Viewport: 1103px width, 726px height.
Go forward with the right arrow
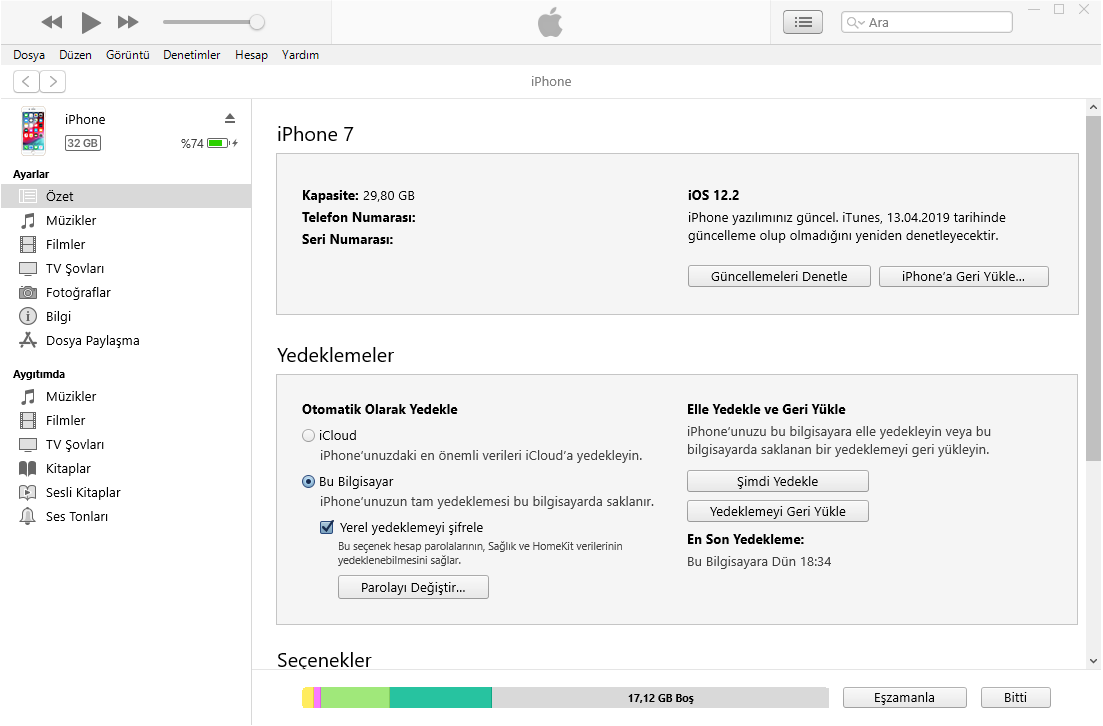tap(53, 82)
